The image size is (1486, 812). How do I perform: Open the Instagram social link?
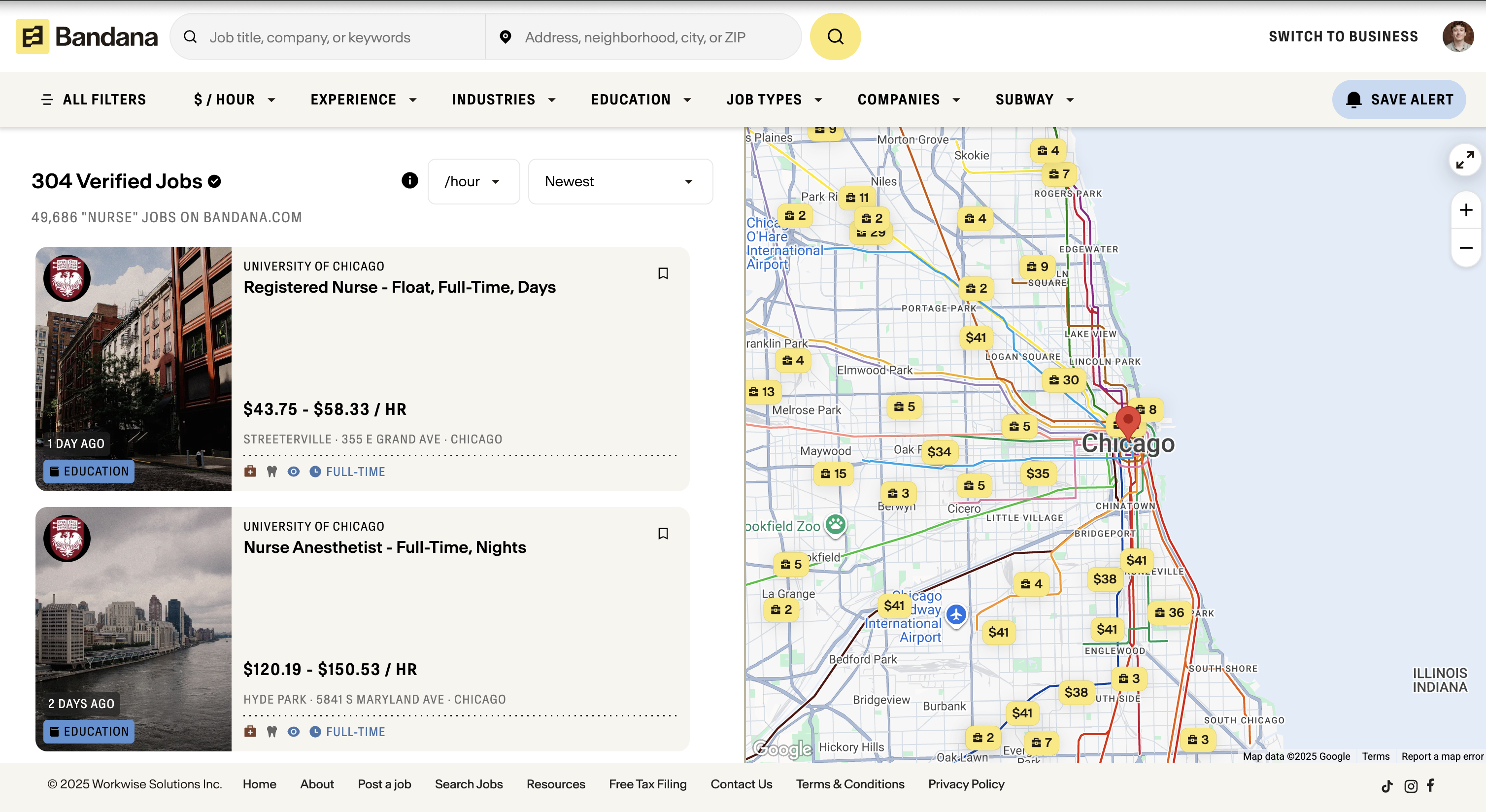[1411, 786]
